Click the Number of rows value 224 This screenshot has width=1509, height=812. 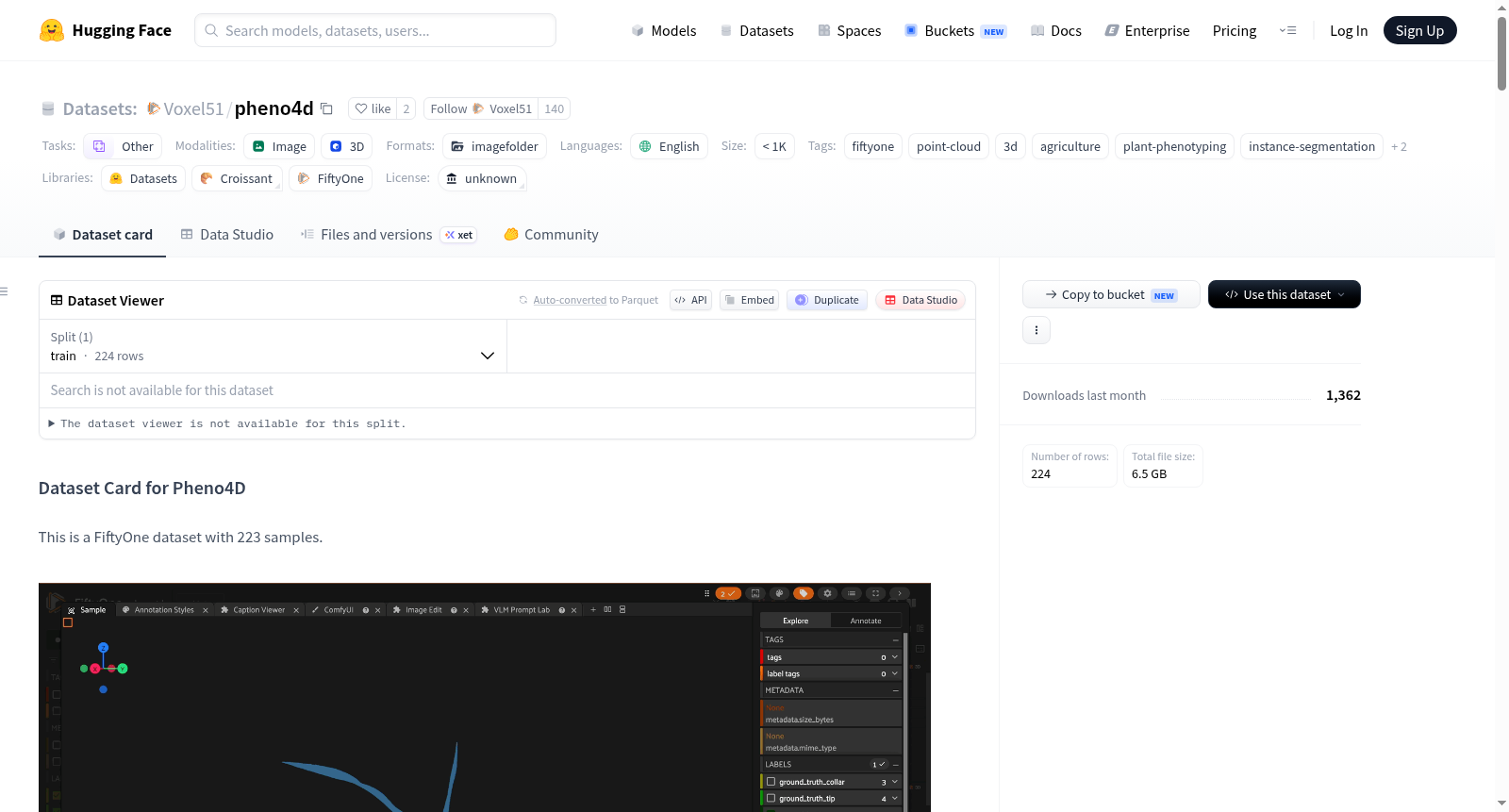(1040, 474)
